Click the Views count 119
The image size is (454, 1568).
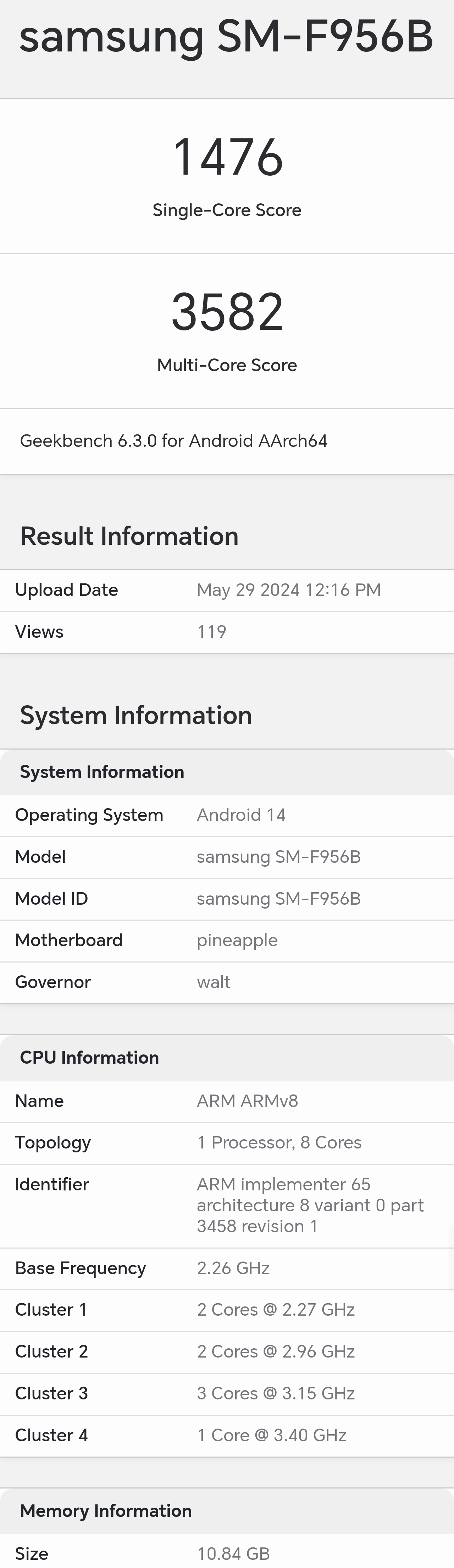[x=212, y=632]
